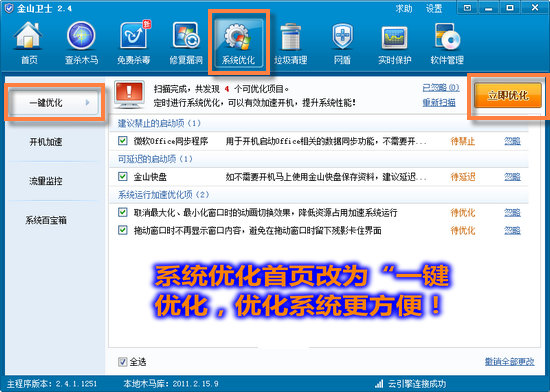Open the title bar skin menu icon
This screenshot has height=392, width=550.
[467, 8]
